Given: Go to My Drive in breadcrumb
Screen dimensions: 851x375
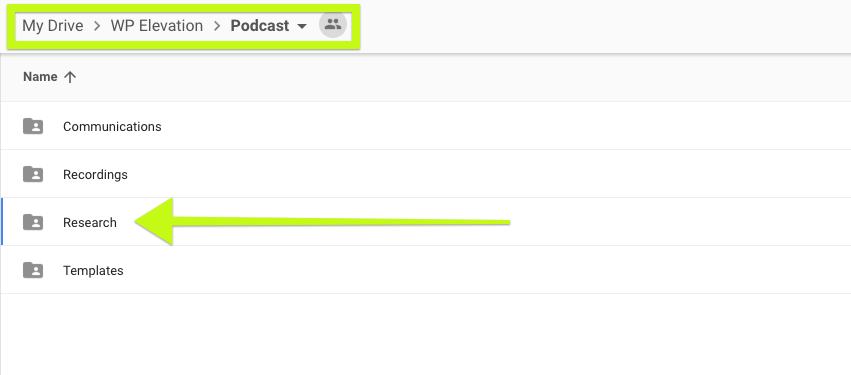Looking at the screenshot, I should coord(53,26).
